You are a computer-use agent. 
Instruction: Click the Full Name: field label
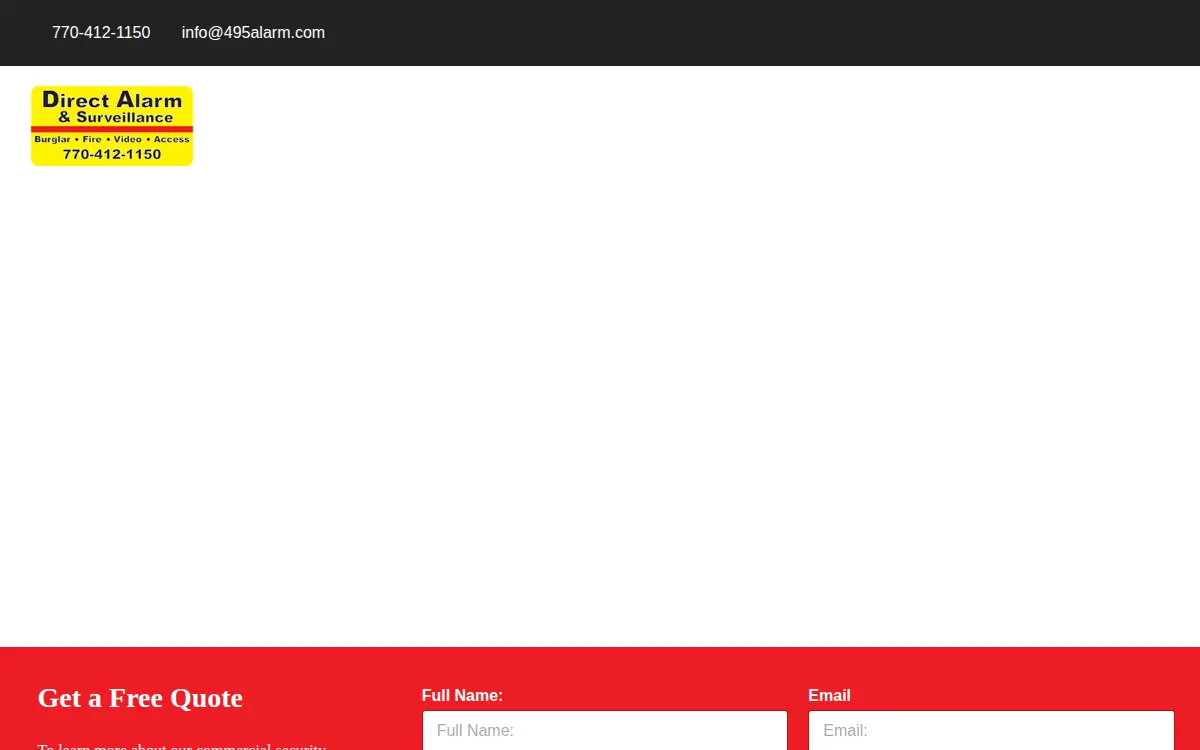(x=462, y=695)
